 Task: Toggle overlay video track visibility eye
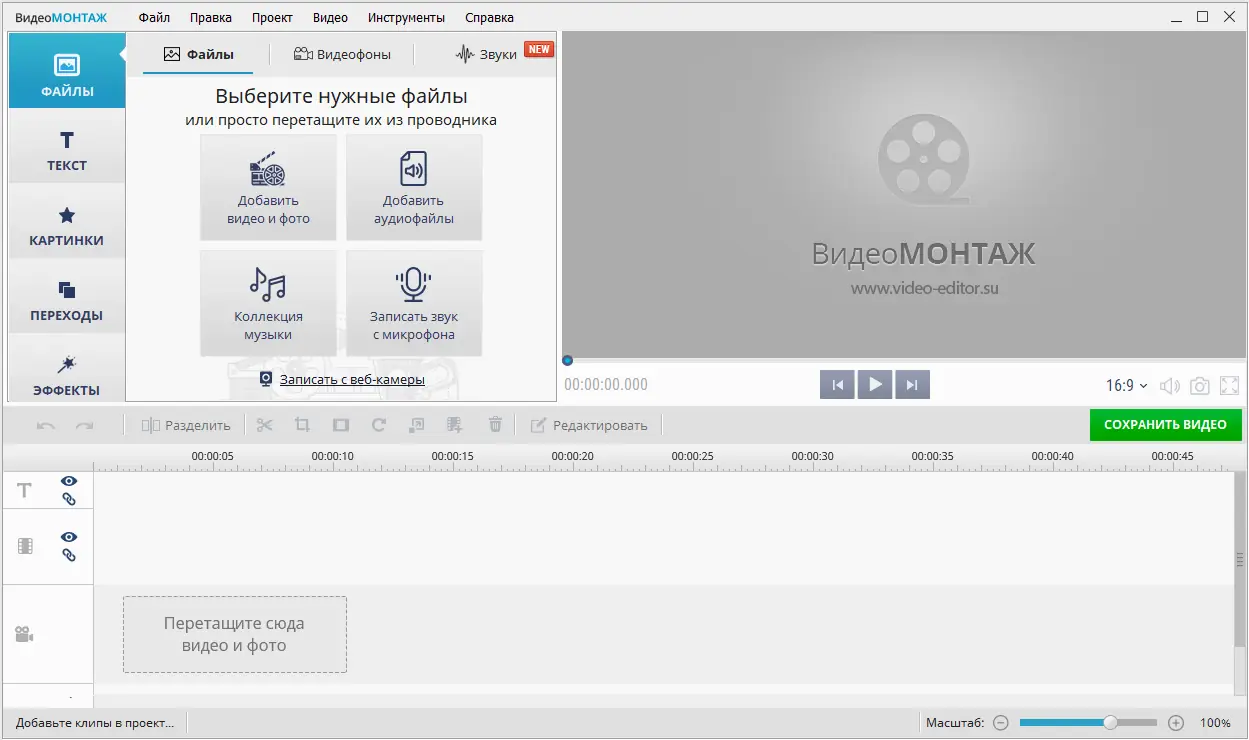69,537
